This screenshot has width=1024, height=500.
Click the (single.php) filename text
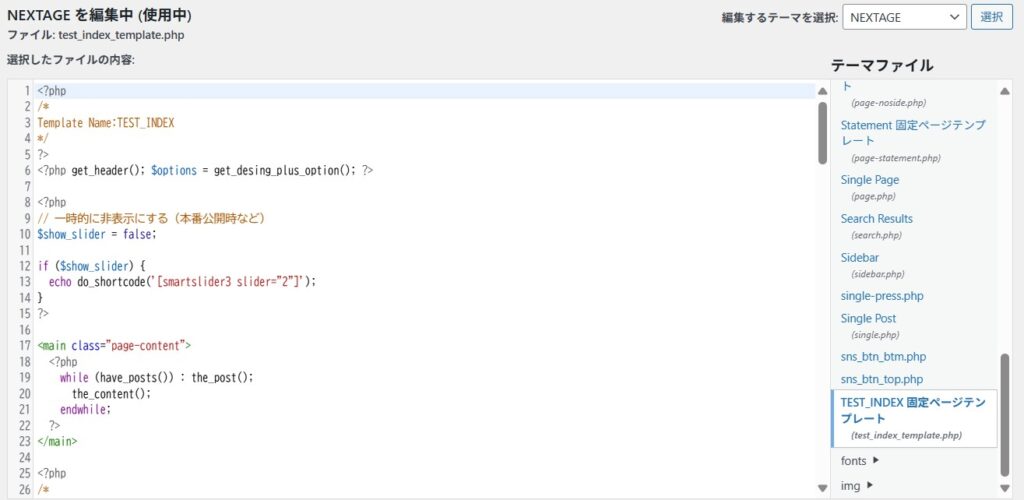click(875, 335)
